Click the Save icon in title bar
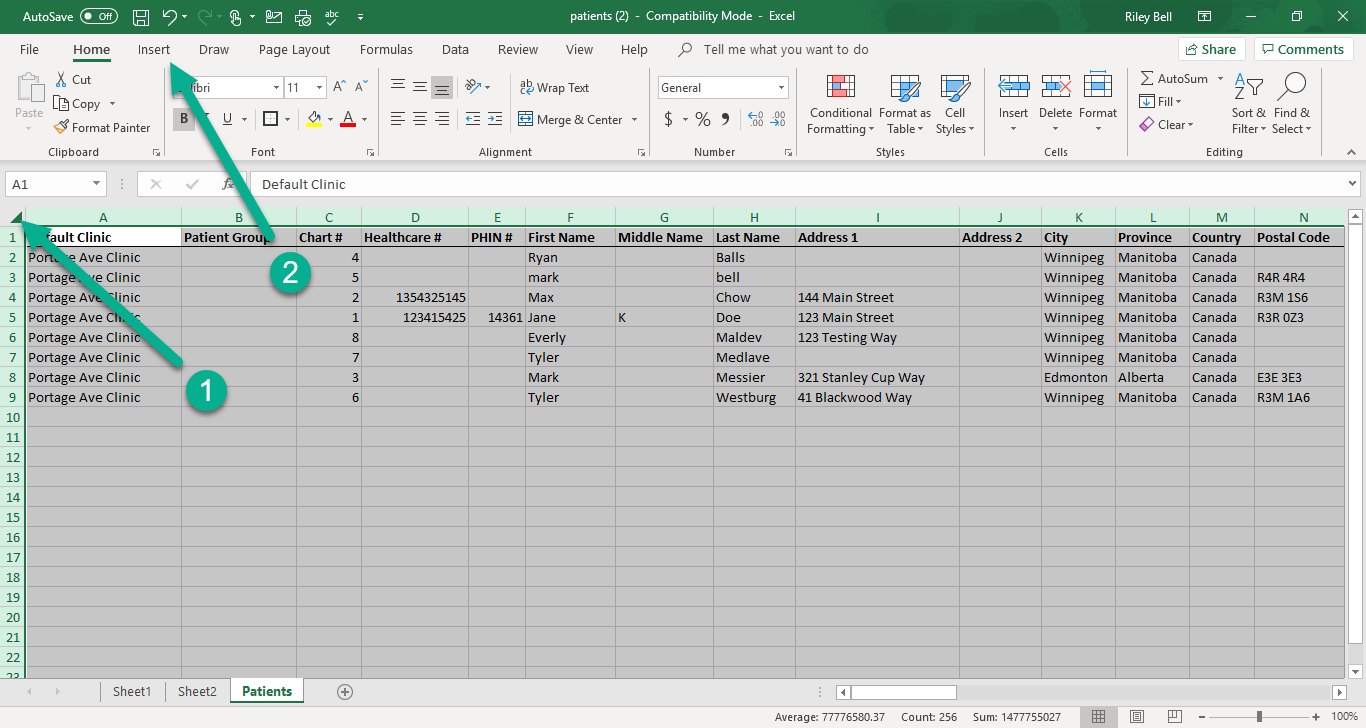The width and height of the screenshot is (1366, 728). coord(141,17)
